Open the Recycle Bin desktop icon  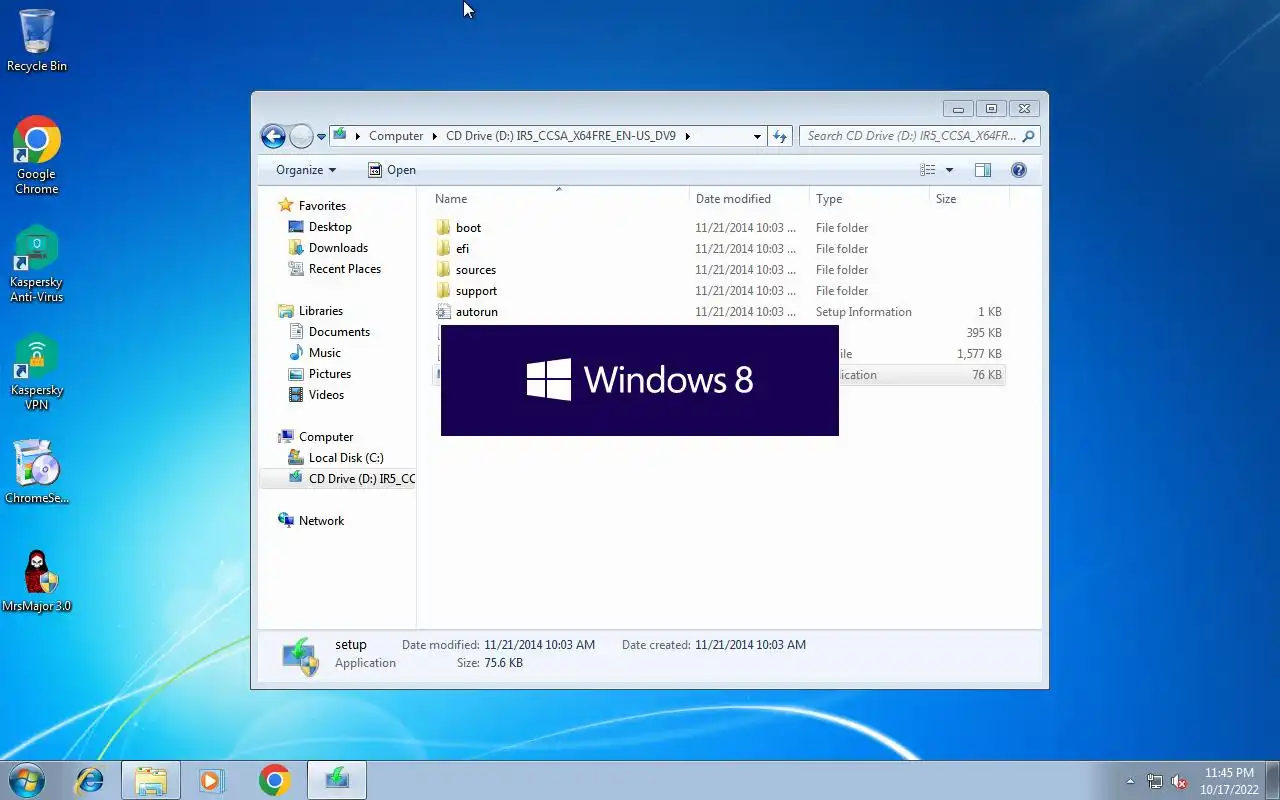pos(37,40)
